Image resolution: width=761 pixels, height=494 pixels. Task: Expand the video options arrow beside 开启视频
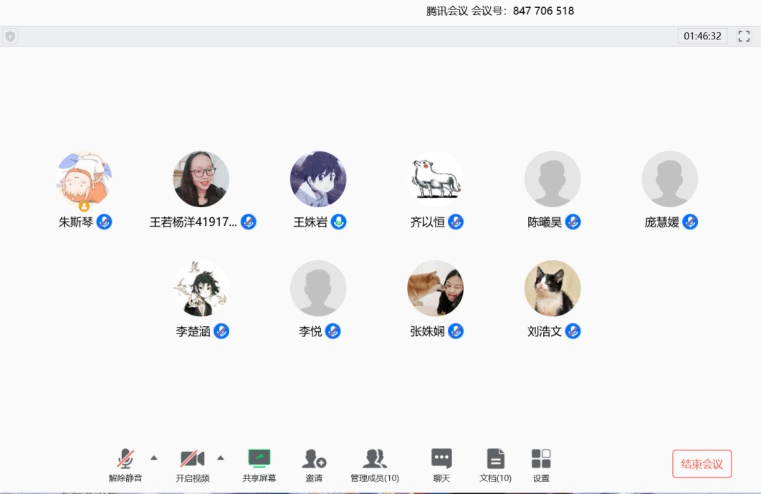coord(220,458)
